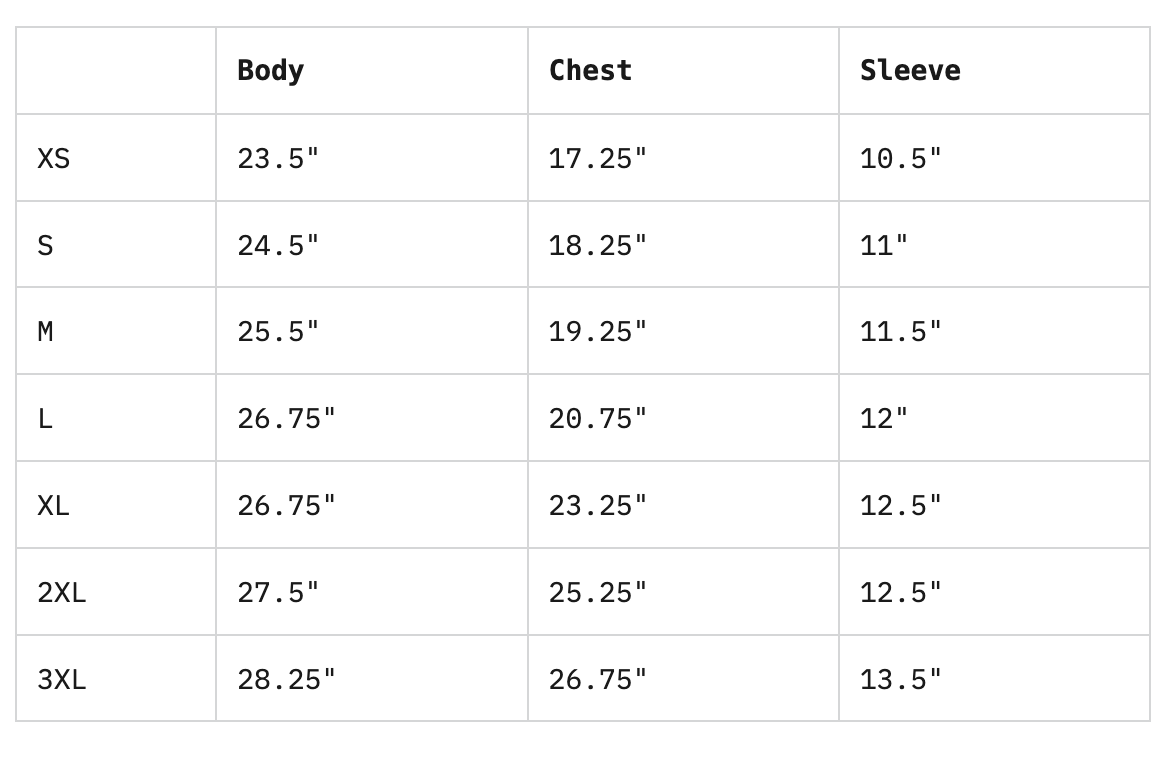Select the M size row label

coord(46,332)
